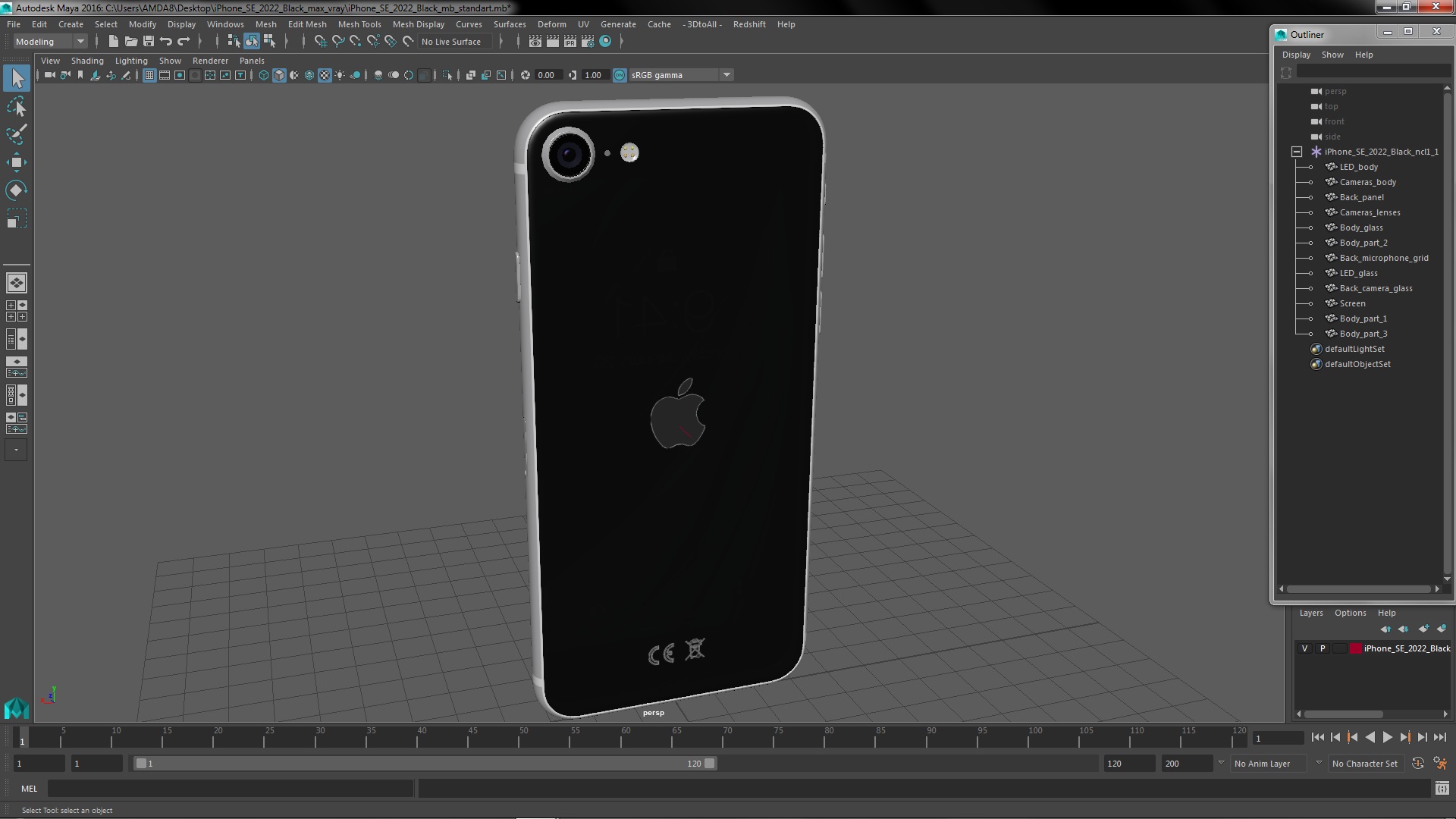Toggle snap to grids
The width and height of the screenshot is (1456, 819).
(x=321, y=42)
